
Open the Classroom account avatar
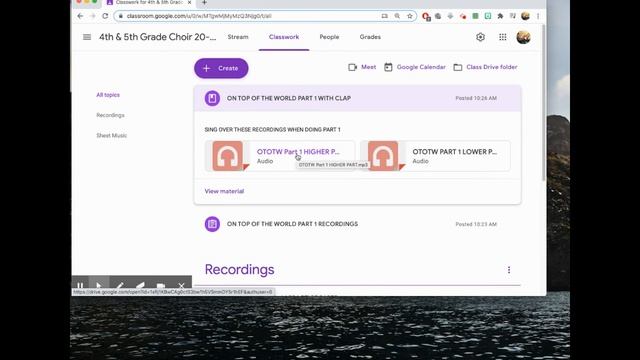(x=523, y=37)
